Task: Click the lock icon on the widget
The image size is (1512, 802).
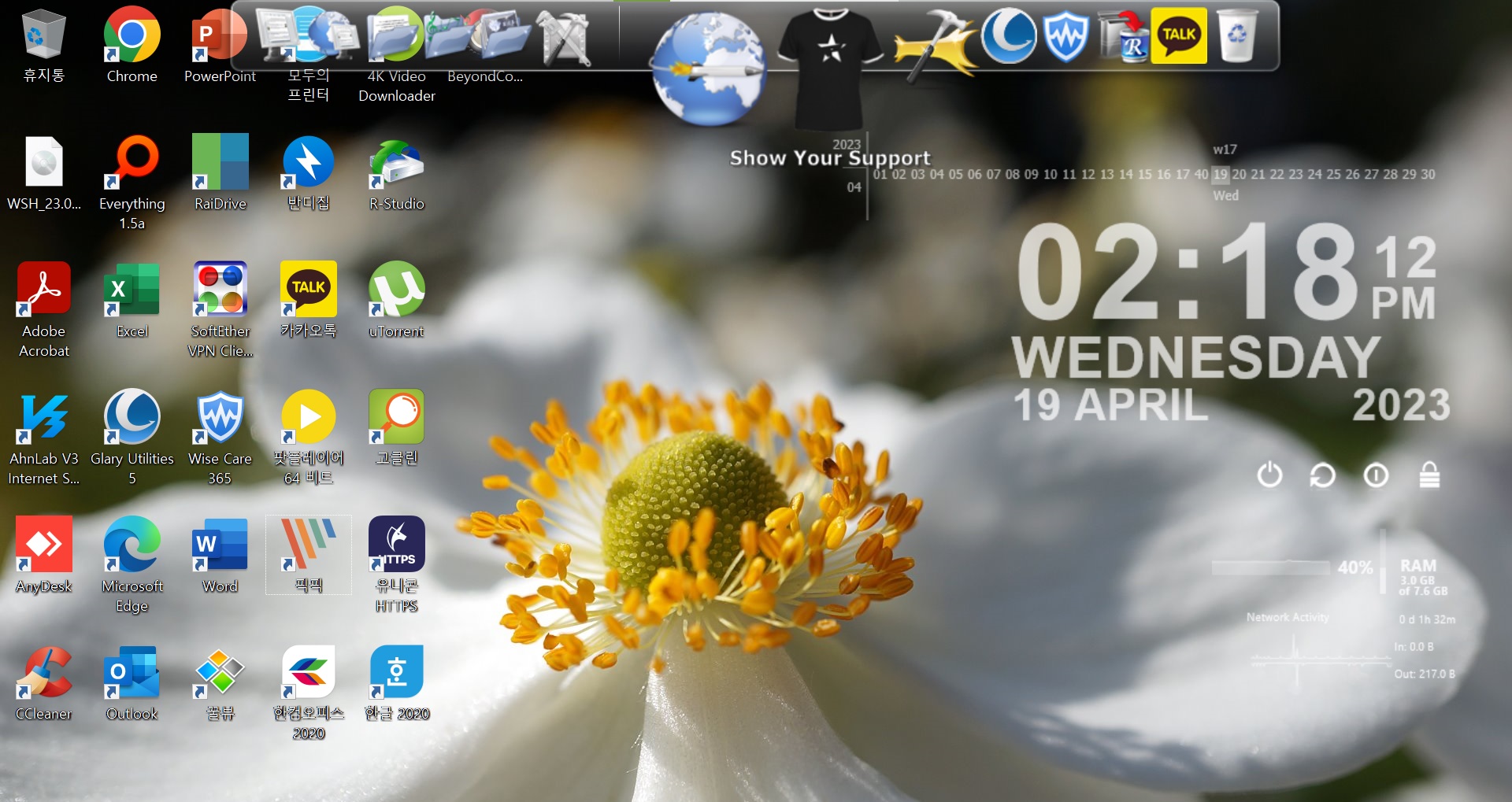Action: 1429,475
